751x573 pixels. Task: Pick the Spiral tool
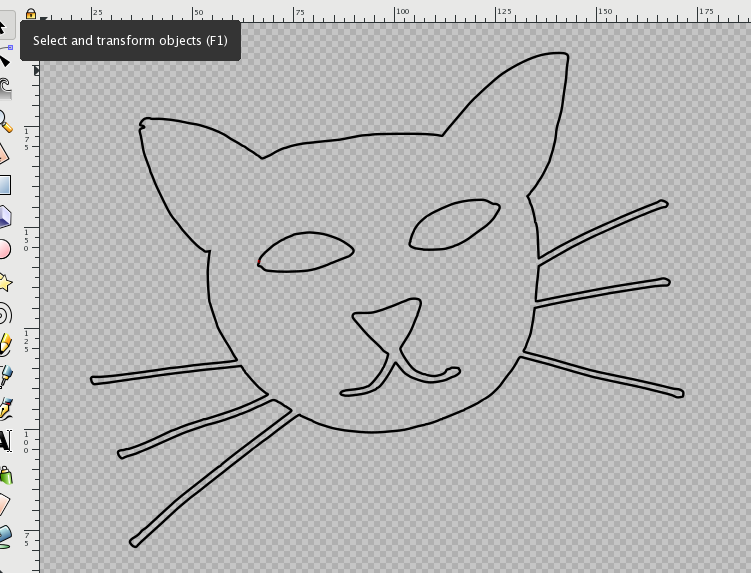click(4, 314)
